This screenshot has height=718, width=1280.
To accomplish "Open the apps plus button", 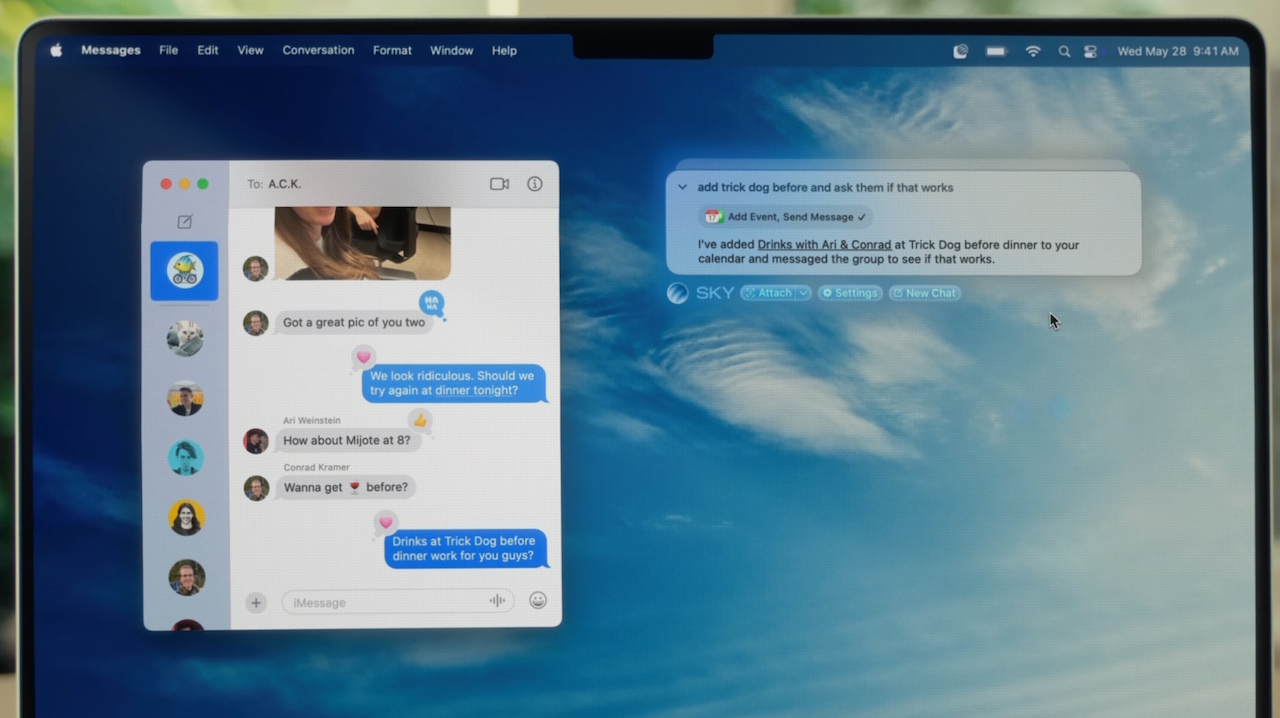I will pyautogui.click(x=256, y=602).
